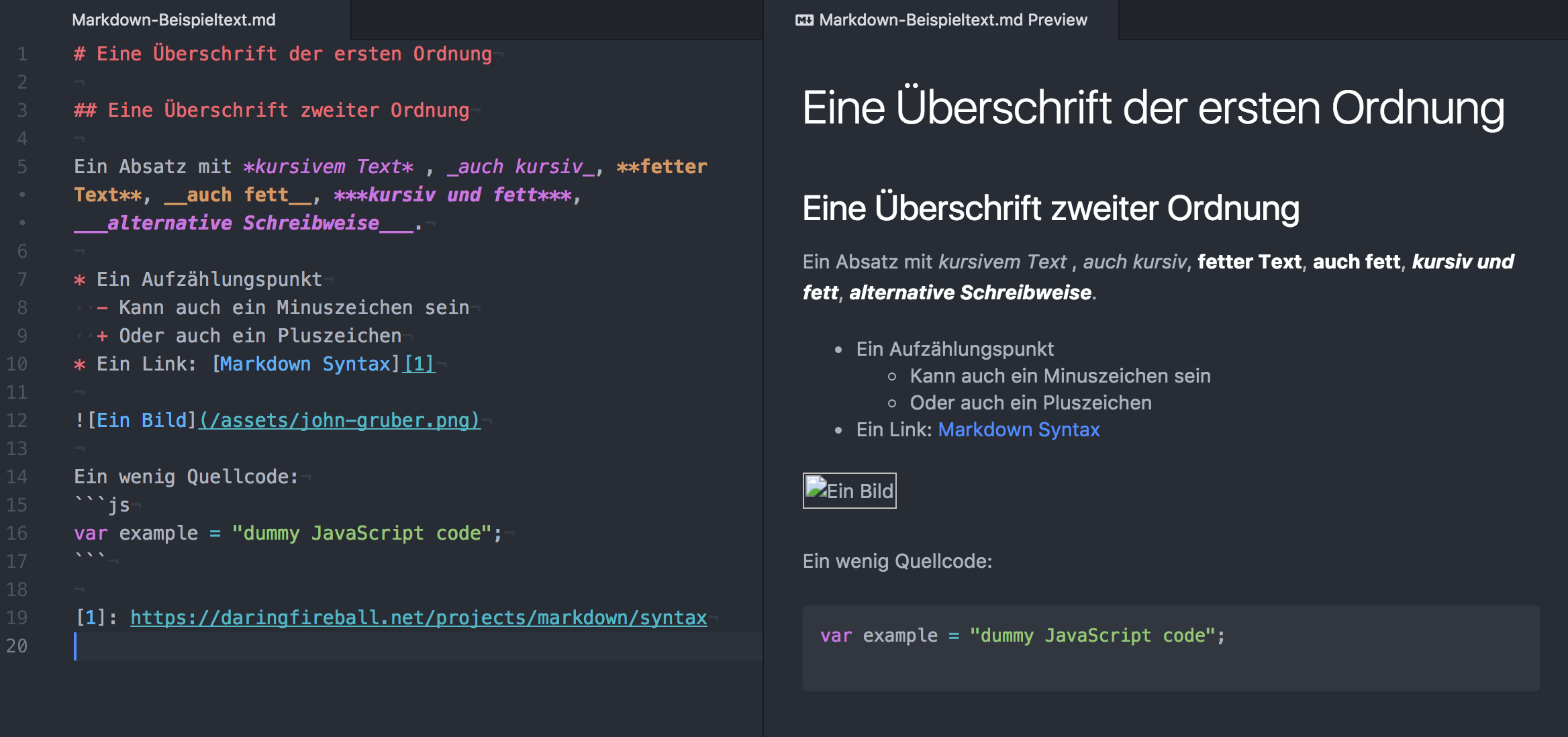The image size is (1568, 737).
Task: Open the Markdown-Beispieltext.md Preview tab
Action: pyautogui.click(x=941, y=19)
